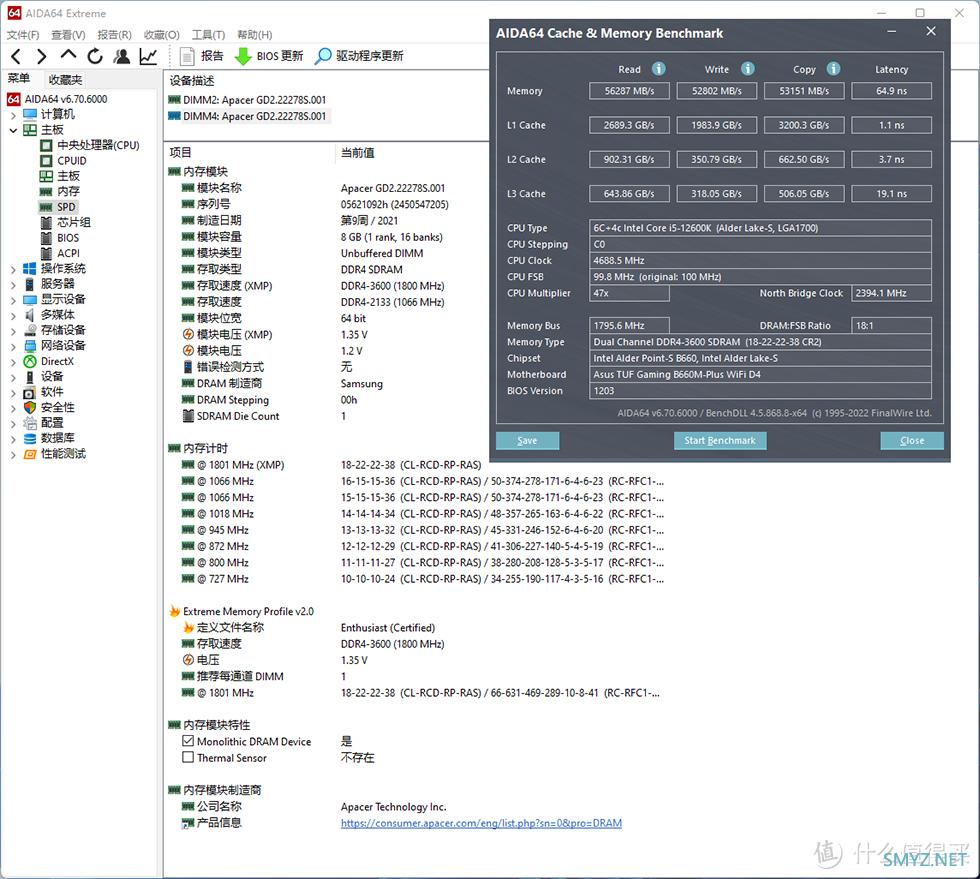Go forward with the right arrow toolbar icon
Image resolution: width=980 pixels, height=879 pixels.
pos(41,56)
